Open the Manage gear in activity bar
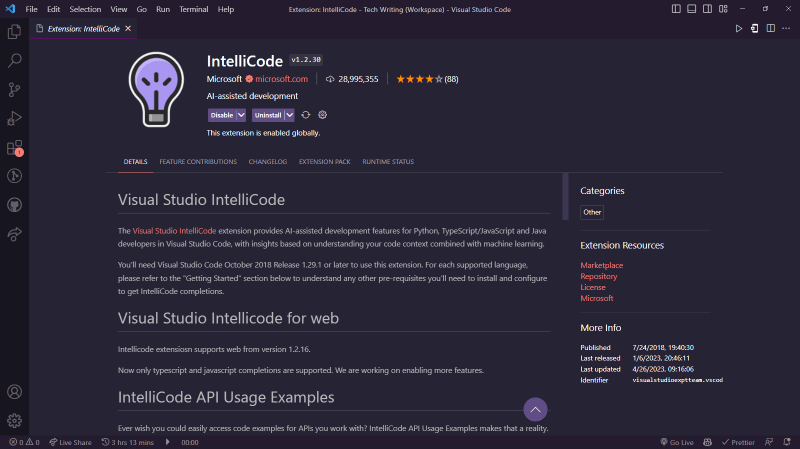This screenshot has height=449, width=800. 14,420
